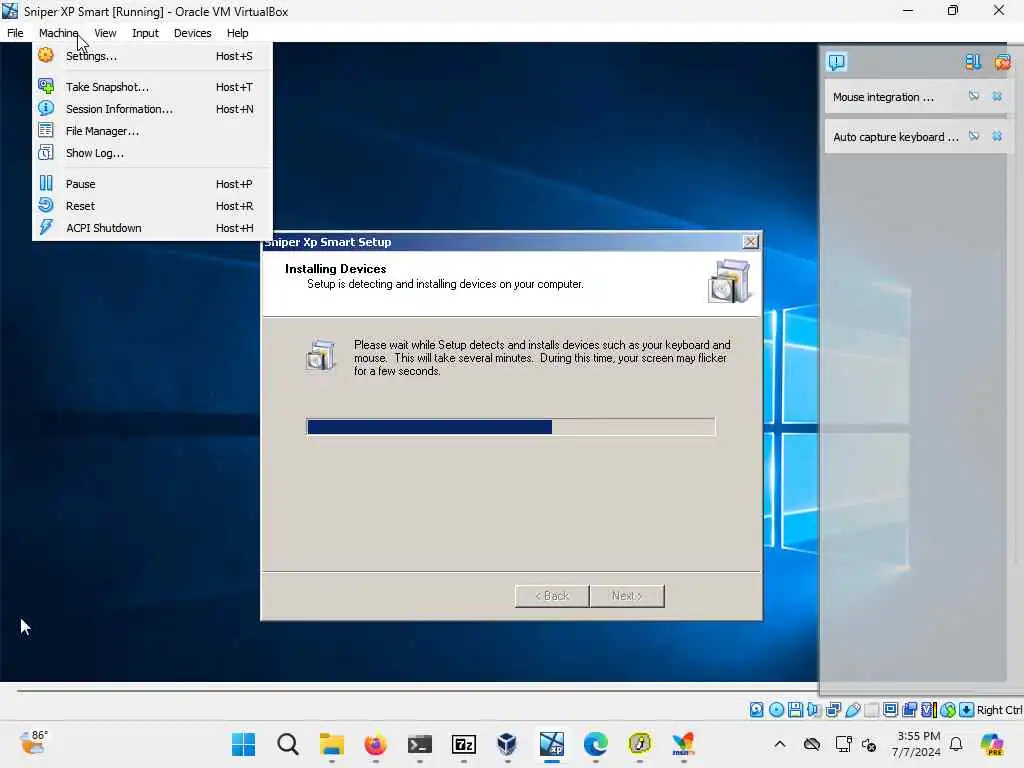Open Session Information... from the Machine menu
Viewport: 1024px width, 768px height.
[152, 109]
